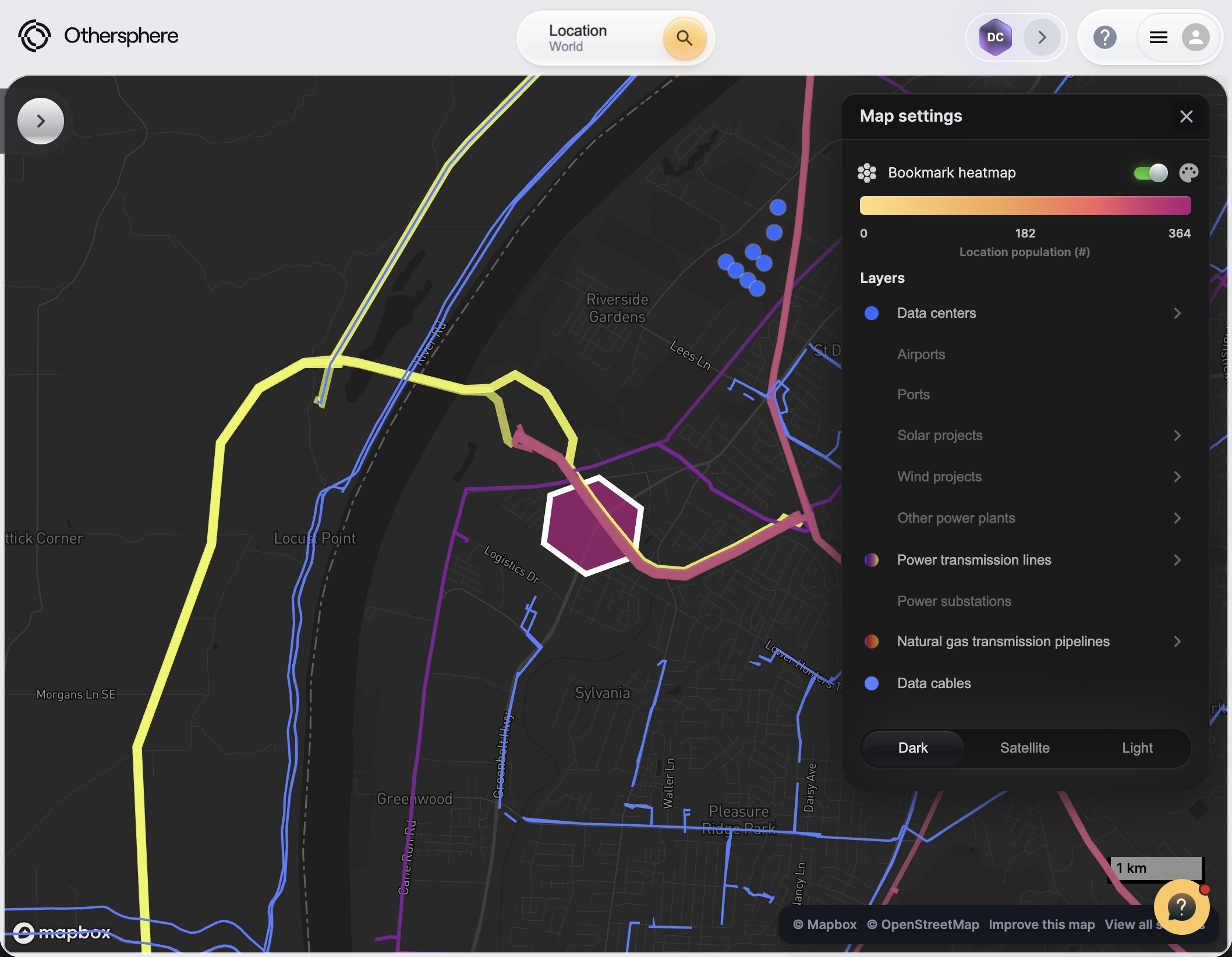The width and height of the screenshot is (1232, 957).
Task: Switch map style to Satellite
Action: pos(1025,748)
